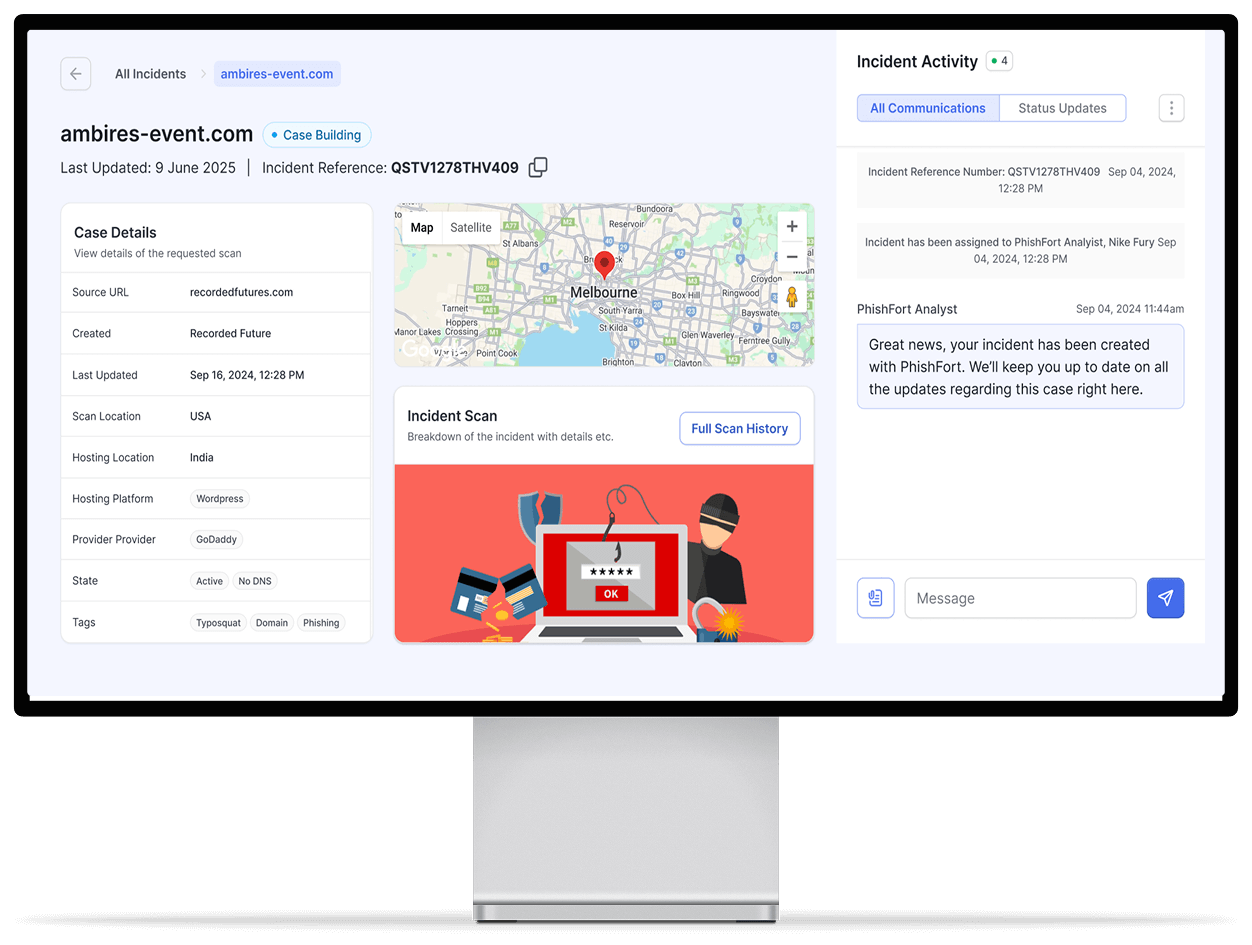Select the All Communications tab
This screenshot has height=945, width=1252.
tap(928, 107)
